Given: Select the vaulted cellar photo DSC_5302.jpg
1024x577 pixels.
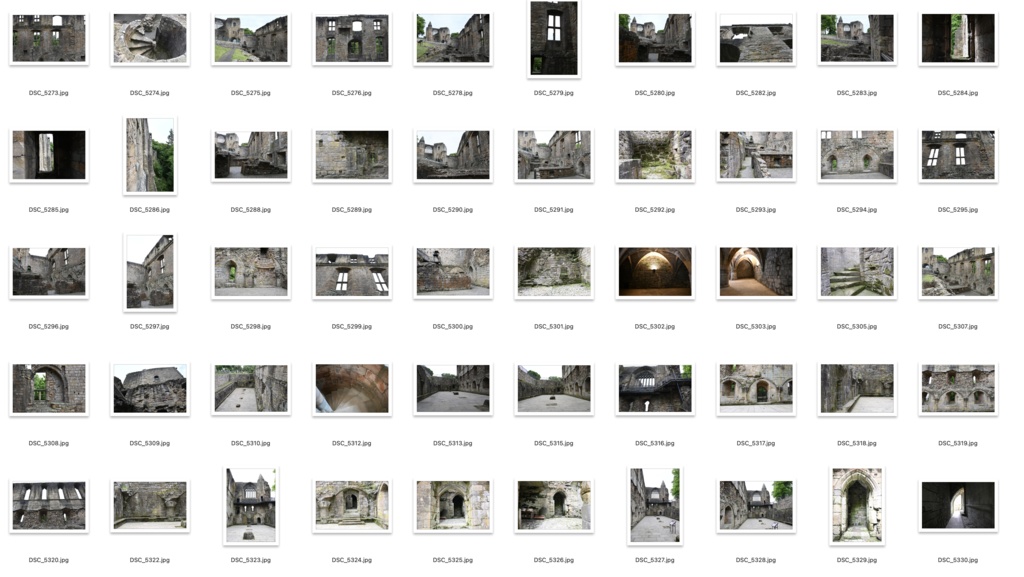Looking at the screenshot, I should pos(654,271).
